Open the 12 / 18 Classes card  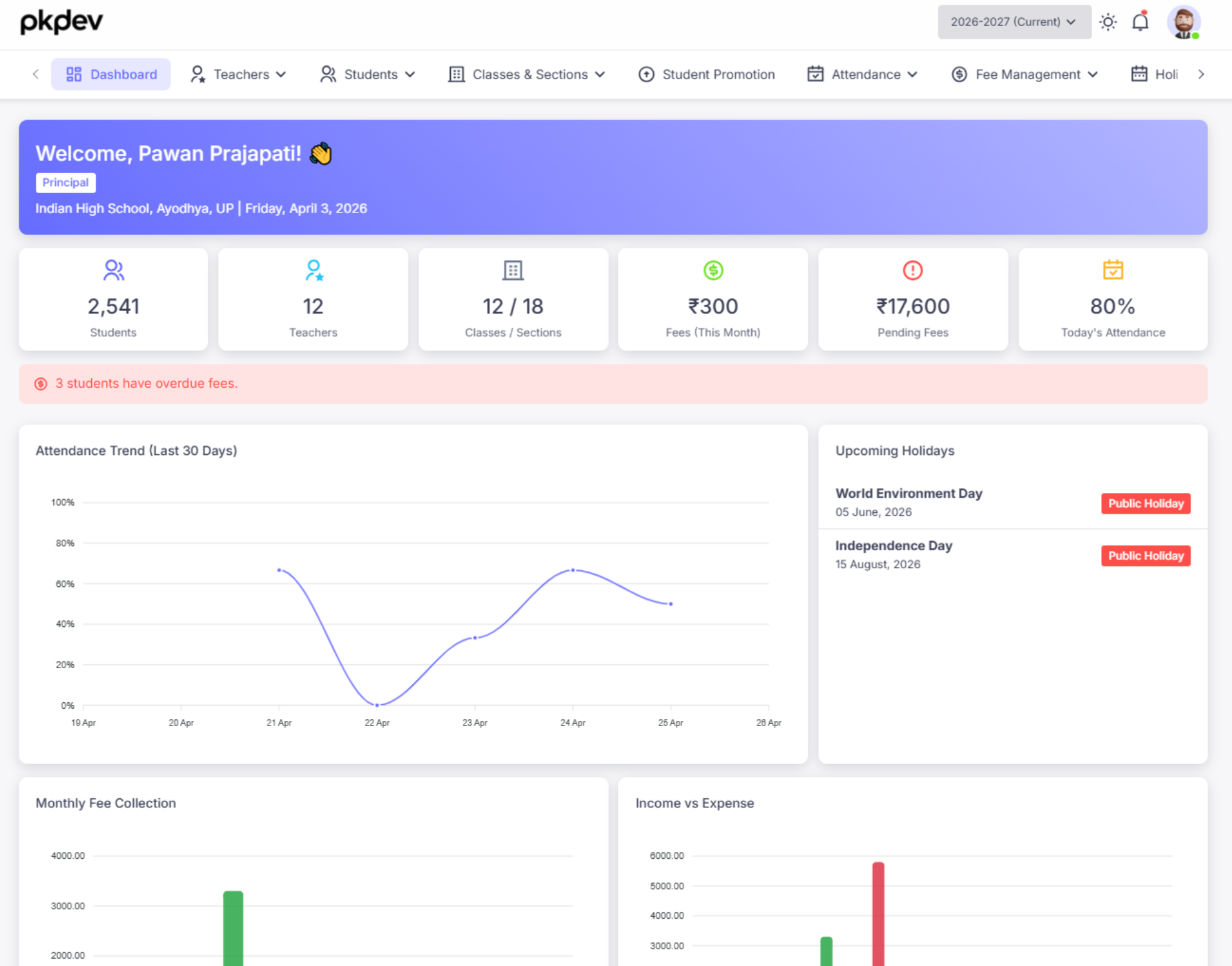coord(513,299)
